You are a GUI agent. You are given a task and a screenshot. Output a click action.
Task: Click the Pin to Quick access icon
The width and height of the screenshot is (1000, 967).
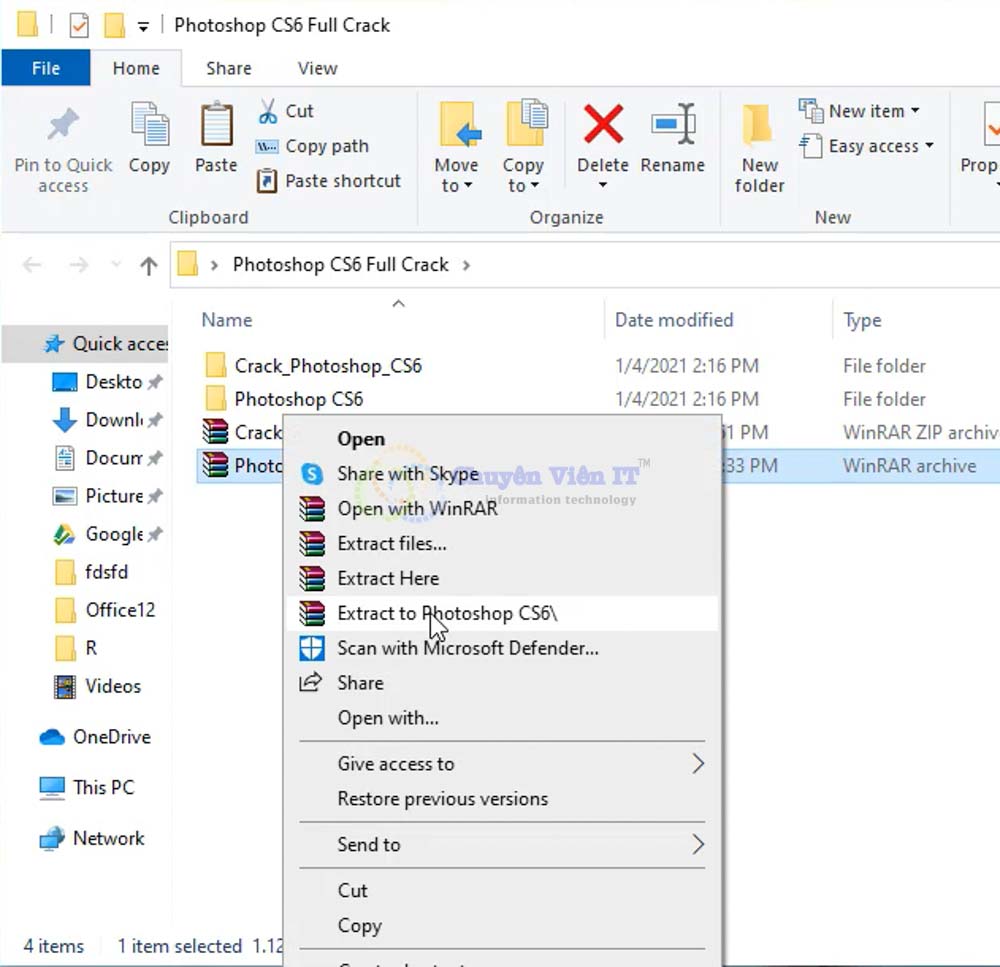coord(63,127)
